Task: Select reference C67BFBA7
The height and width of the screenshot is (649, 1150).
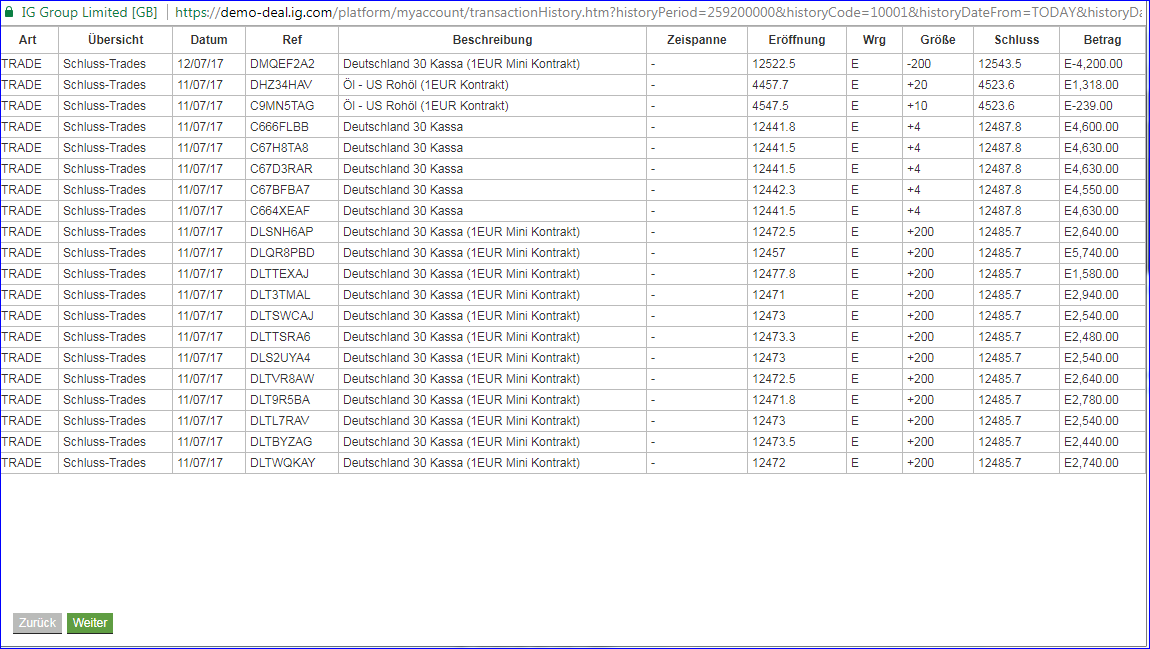Action: coord(279,190)
